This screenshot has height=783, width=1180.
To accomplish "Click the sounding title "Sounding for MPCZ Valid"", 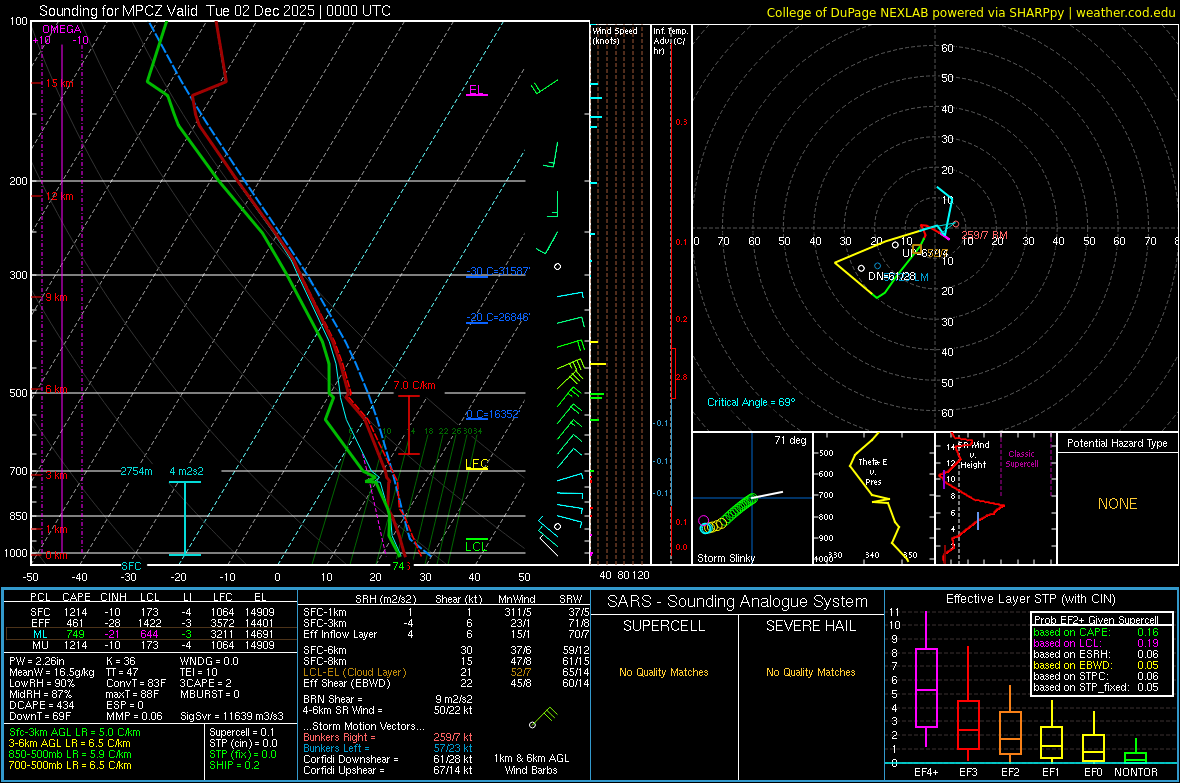I will (118, 11).
